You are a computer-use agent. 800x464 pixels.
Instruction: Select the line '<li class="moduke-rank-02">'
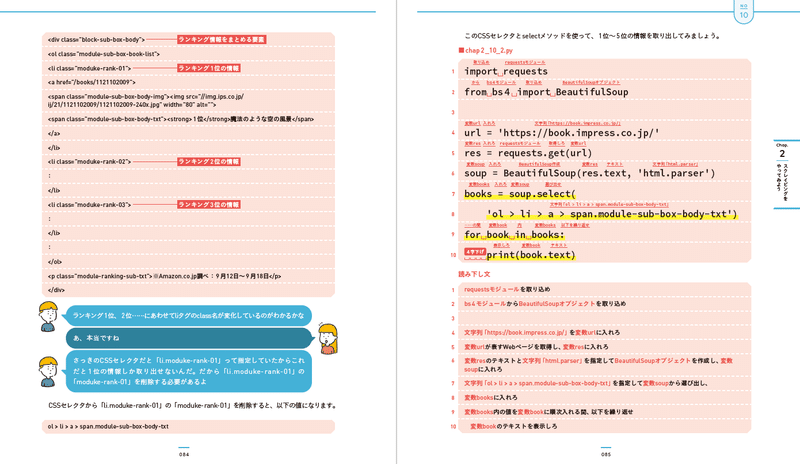(x=89, y=161)
